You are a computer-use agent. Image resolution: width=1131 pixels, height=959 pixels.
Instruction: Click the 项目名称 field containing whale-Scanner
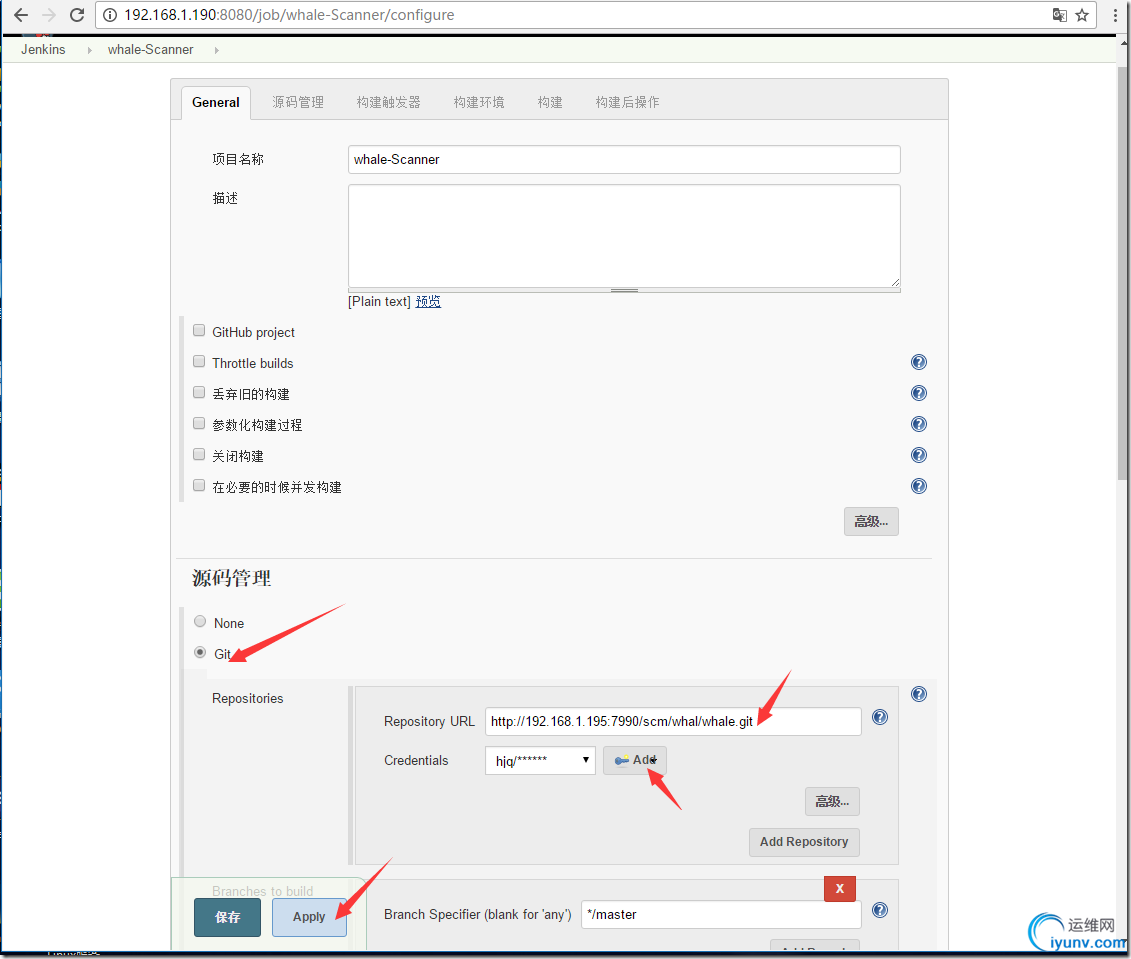click(624, 159)
